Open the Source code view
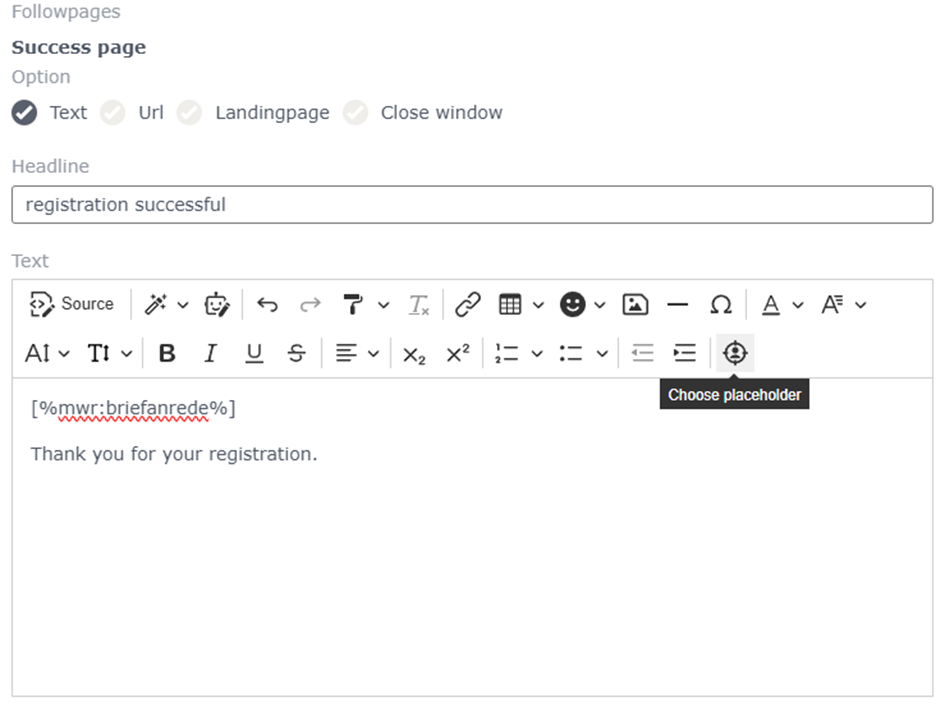Screen dimensions: 945x711 pyautogui.click(x=71, y=304)
